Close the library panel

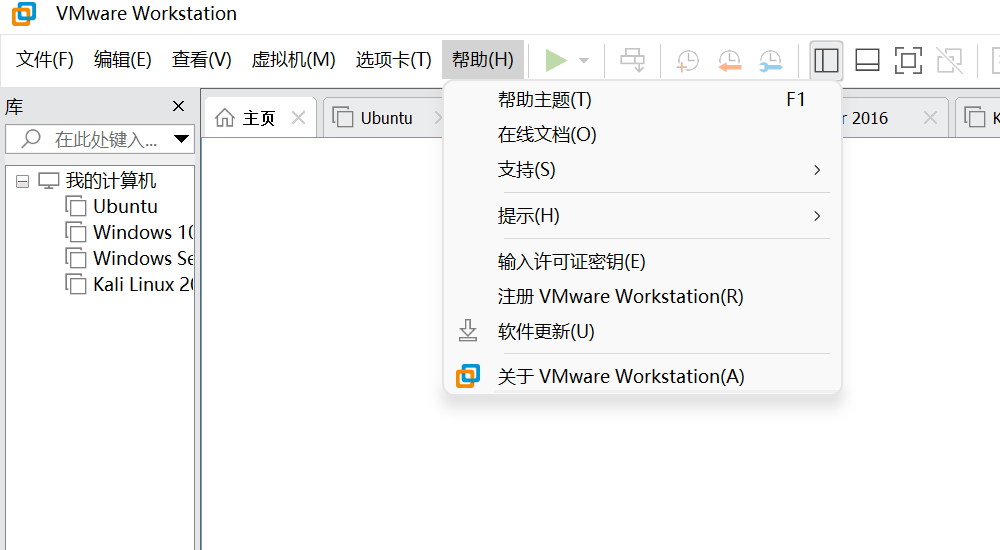click(x=178, y=107)
